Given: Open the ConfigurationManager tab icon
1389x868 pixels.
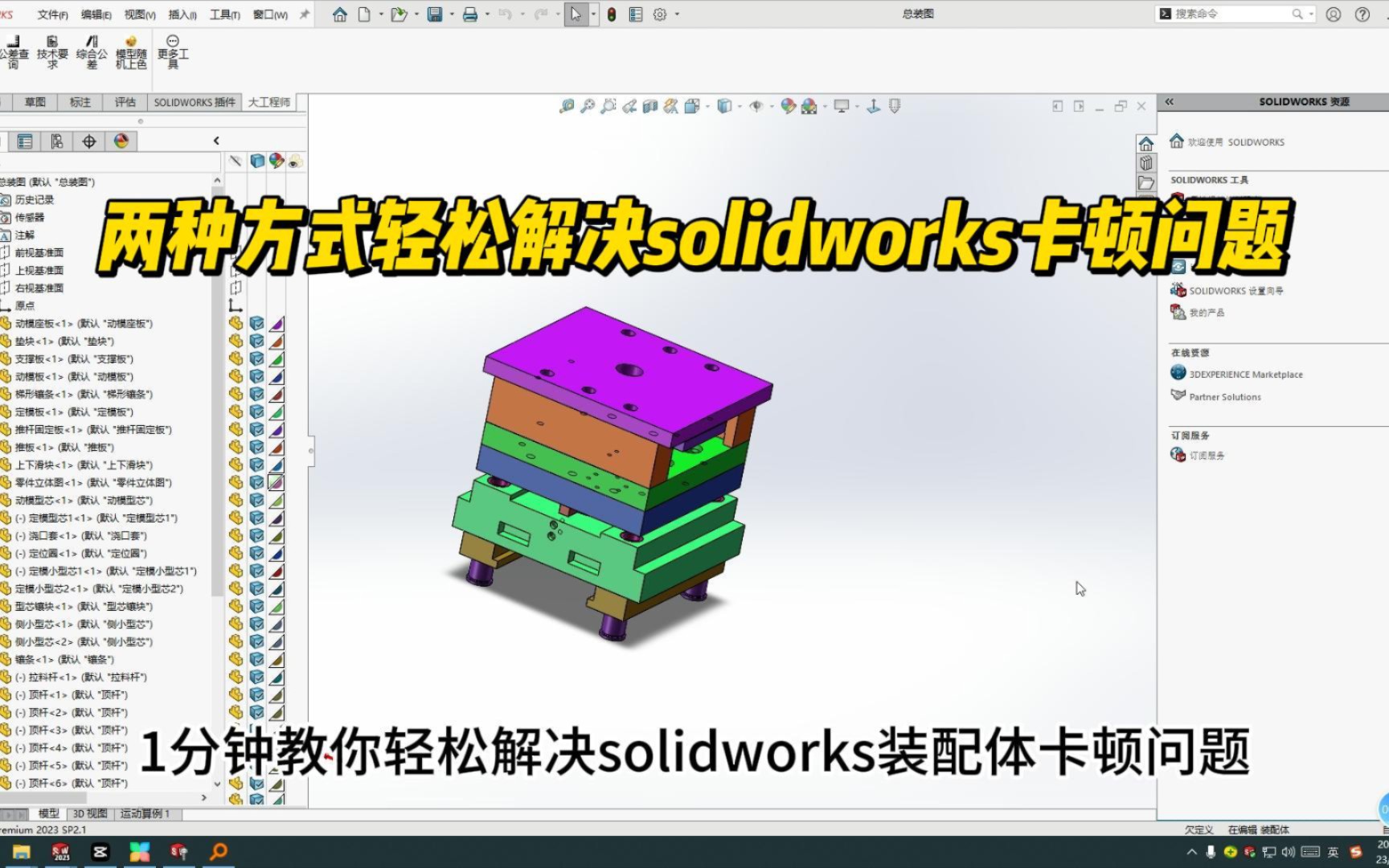Looking at the screenshot, I should click(x=57, y=141).
